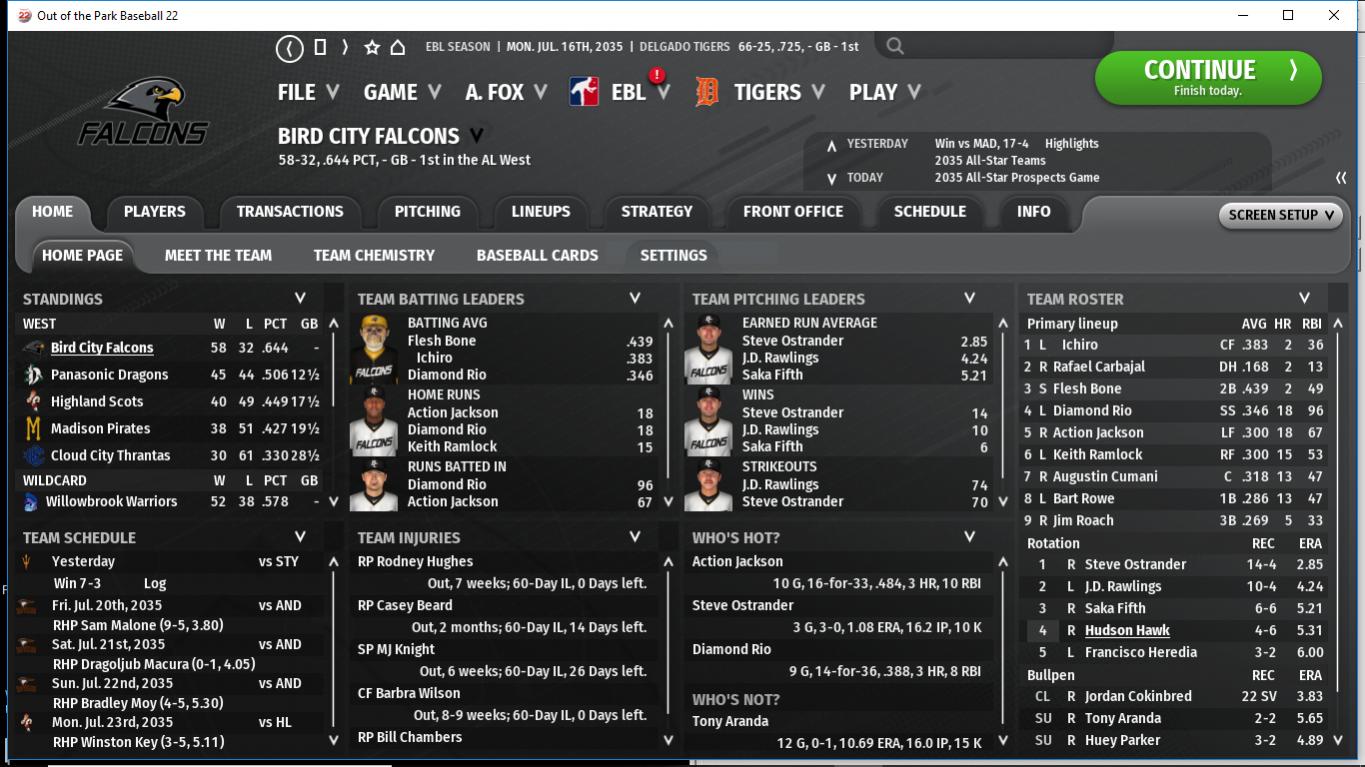Switch to the PITCHING tab
Screen dimensions: 1365x767
[427, 212]
